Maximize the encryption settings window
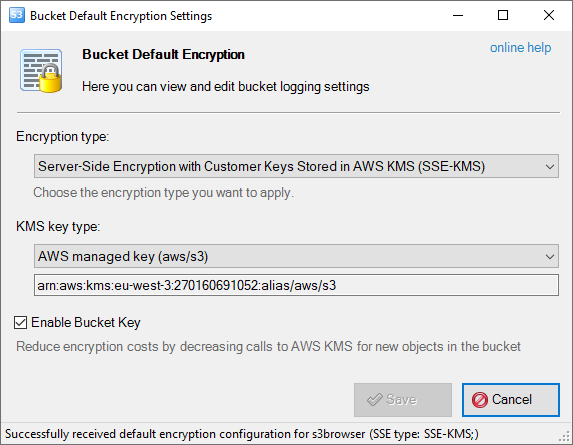Image resolution: width=573 pixels, height=445 pixels. pyautogui.click(x=503, y=15)
